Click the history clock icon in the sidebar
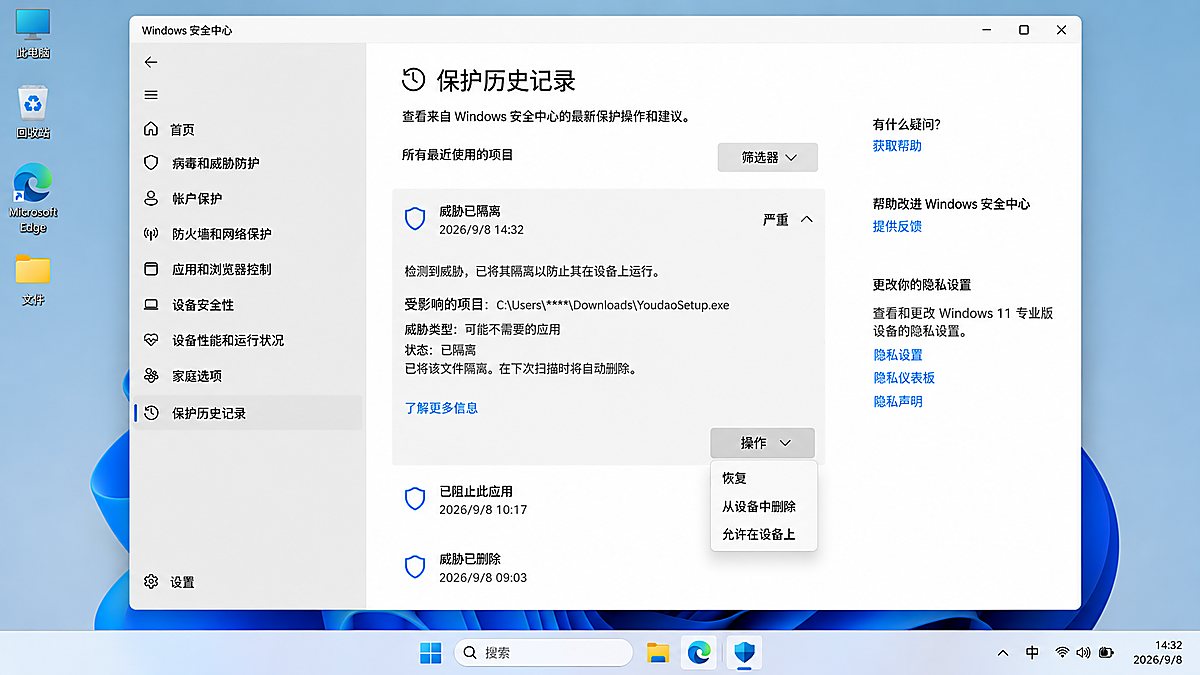Image resolution: width=1200 pixels, height=675 pixels. pyautogui.click(x=151, y=413)
